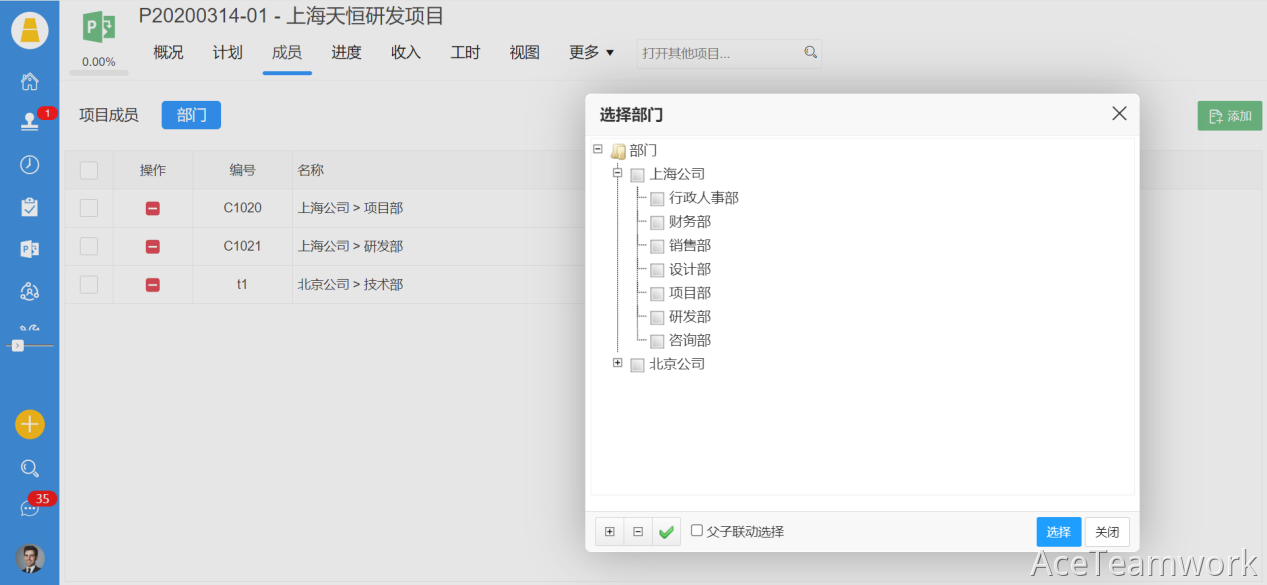The image size is (1267, 585).
Task: Remove the C1020 project department row
Action: (x=153, y=209)
